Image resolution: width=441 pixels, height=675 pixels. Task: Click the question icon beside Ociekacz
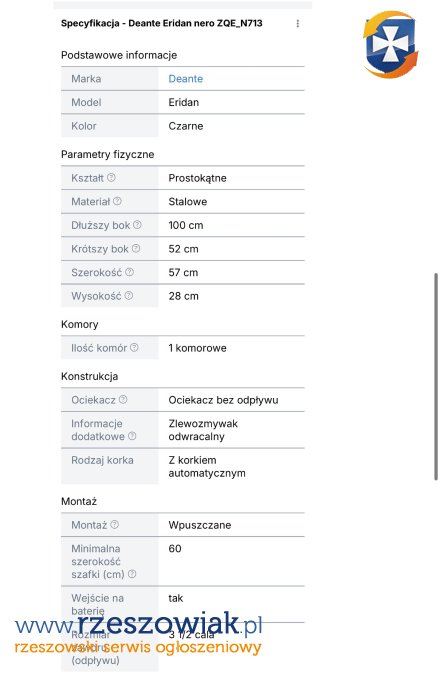[x=123, y=399]
